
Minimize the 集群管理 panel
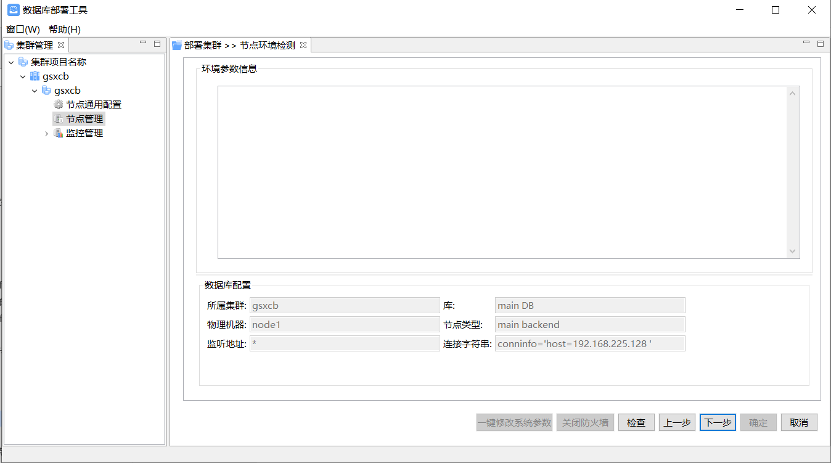coord(143,42)
